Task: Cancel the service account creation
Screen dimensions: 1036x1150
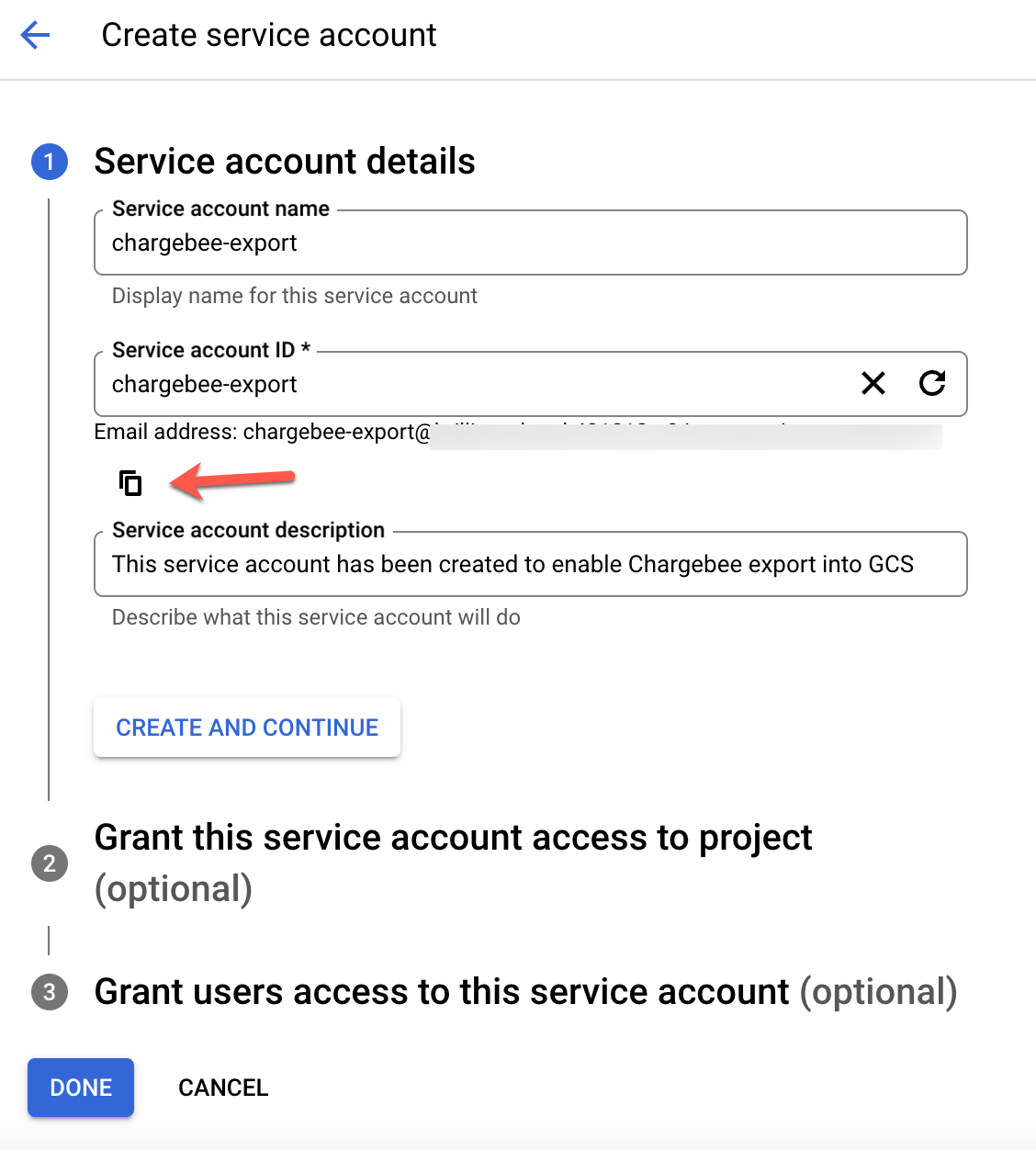Action: 223,1088
